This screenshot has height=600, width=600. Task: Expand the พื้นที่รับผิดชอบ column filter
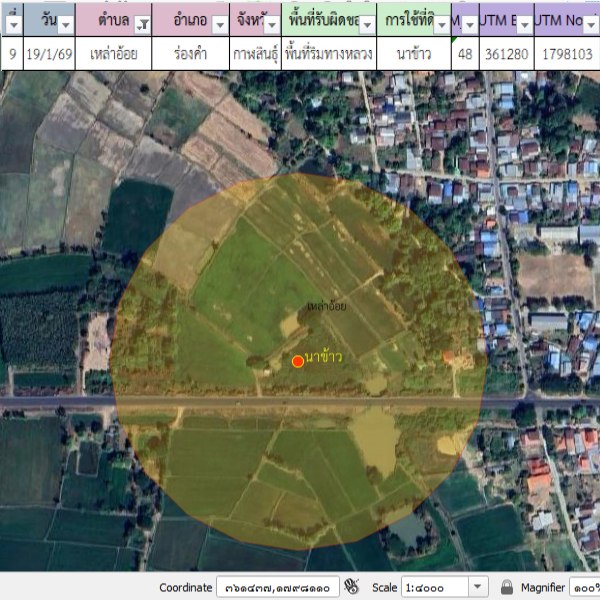pyautogui.click(x=364, y=24)
